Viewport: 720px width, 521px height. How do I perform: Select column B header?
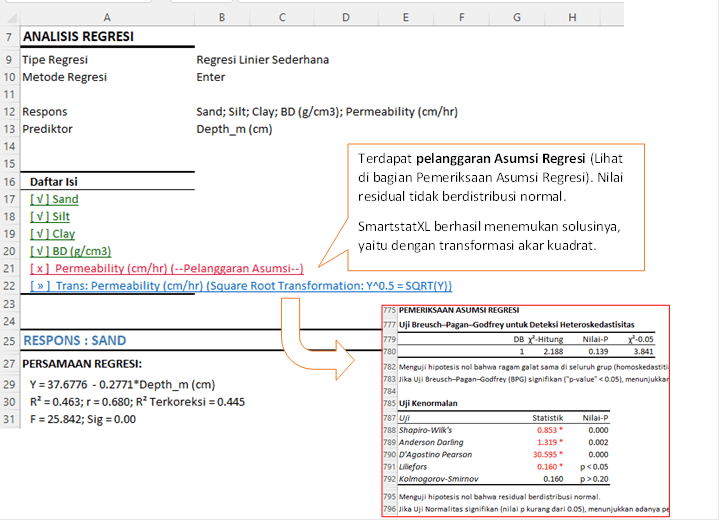pos(221,17)
